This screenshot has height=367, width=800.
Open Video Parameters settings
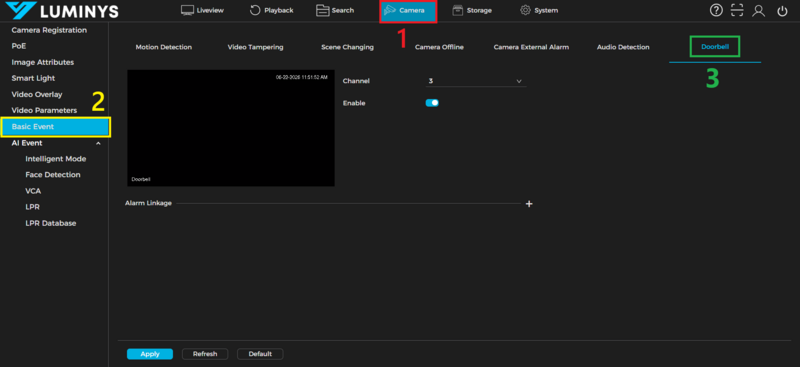click(x=44, y=110)
